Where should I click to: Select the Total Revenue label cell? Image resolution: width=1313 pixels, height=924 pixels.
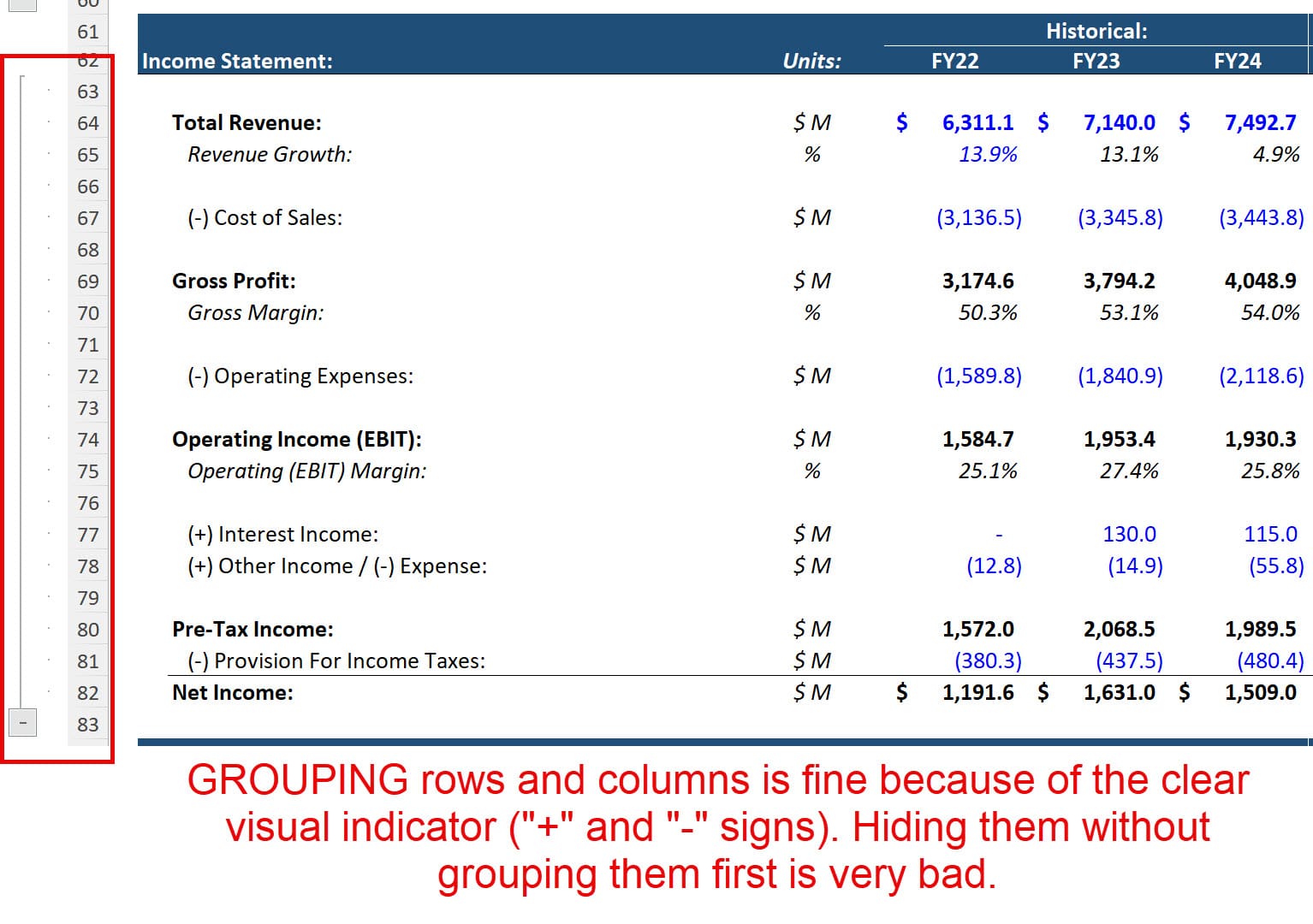pos(247,121)
